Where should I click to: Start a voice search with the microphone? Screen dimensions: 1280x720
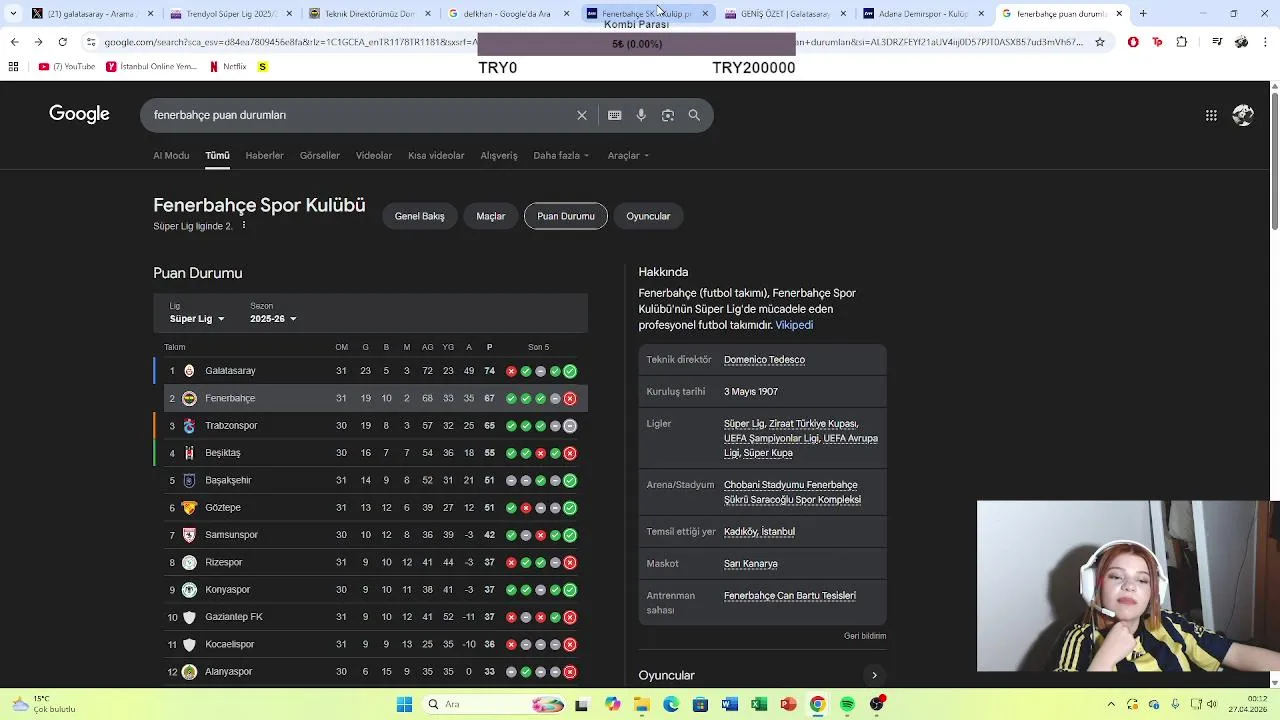(x=641, y=115)
